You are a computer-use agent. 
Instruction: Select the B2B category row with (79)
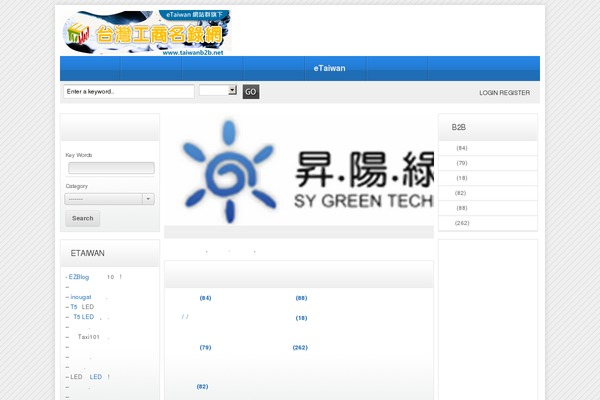pyautogui.click(x=488, y=163)
